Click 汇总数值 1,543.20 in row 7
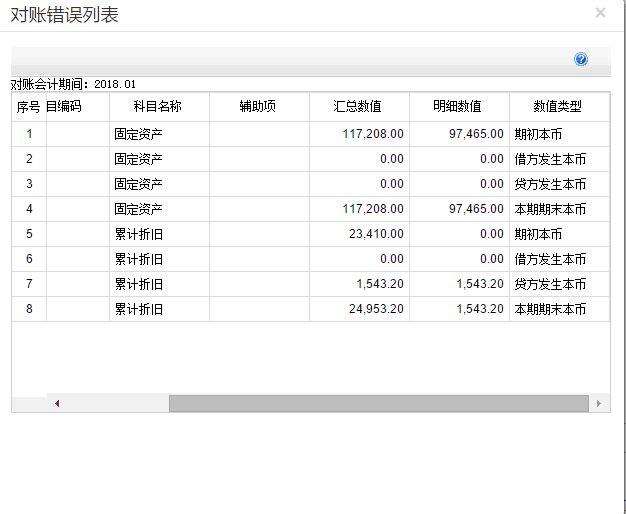 [380, 284]
